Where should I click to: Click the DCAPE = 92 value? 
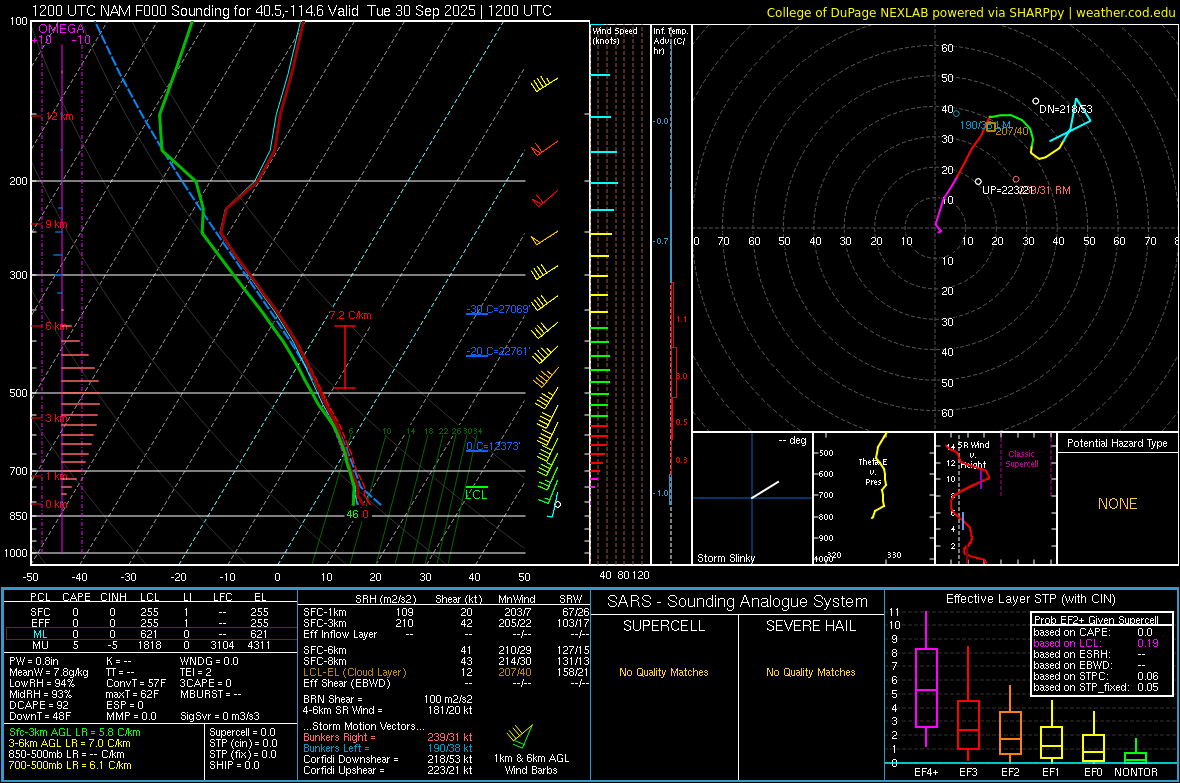(38, 705)
